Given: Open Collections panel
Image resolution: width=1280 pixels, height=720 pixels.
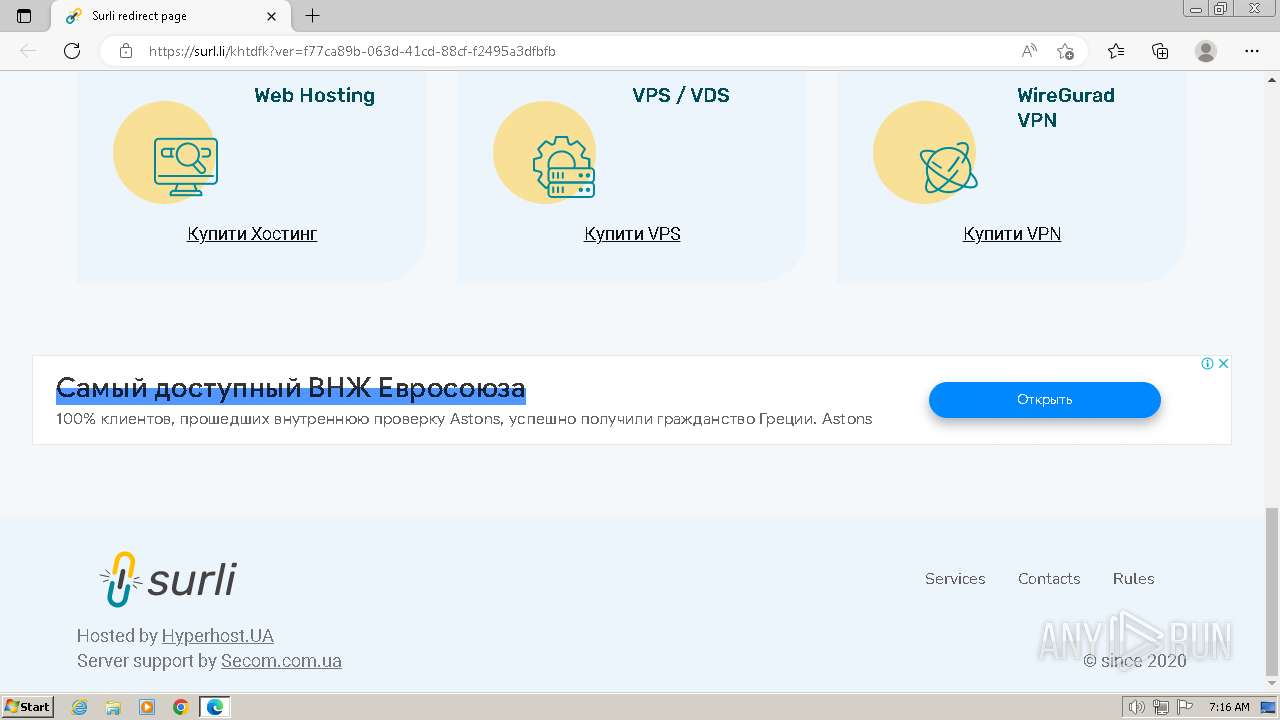Looking at the screenshot, I should (x=1160, y=51).
